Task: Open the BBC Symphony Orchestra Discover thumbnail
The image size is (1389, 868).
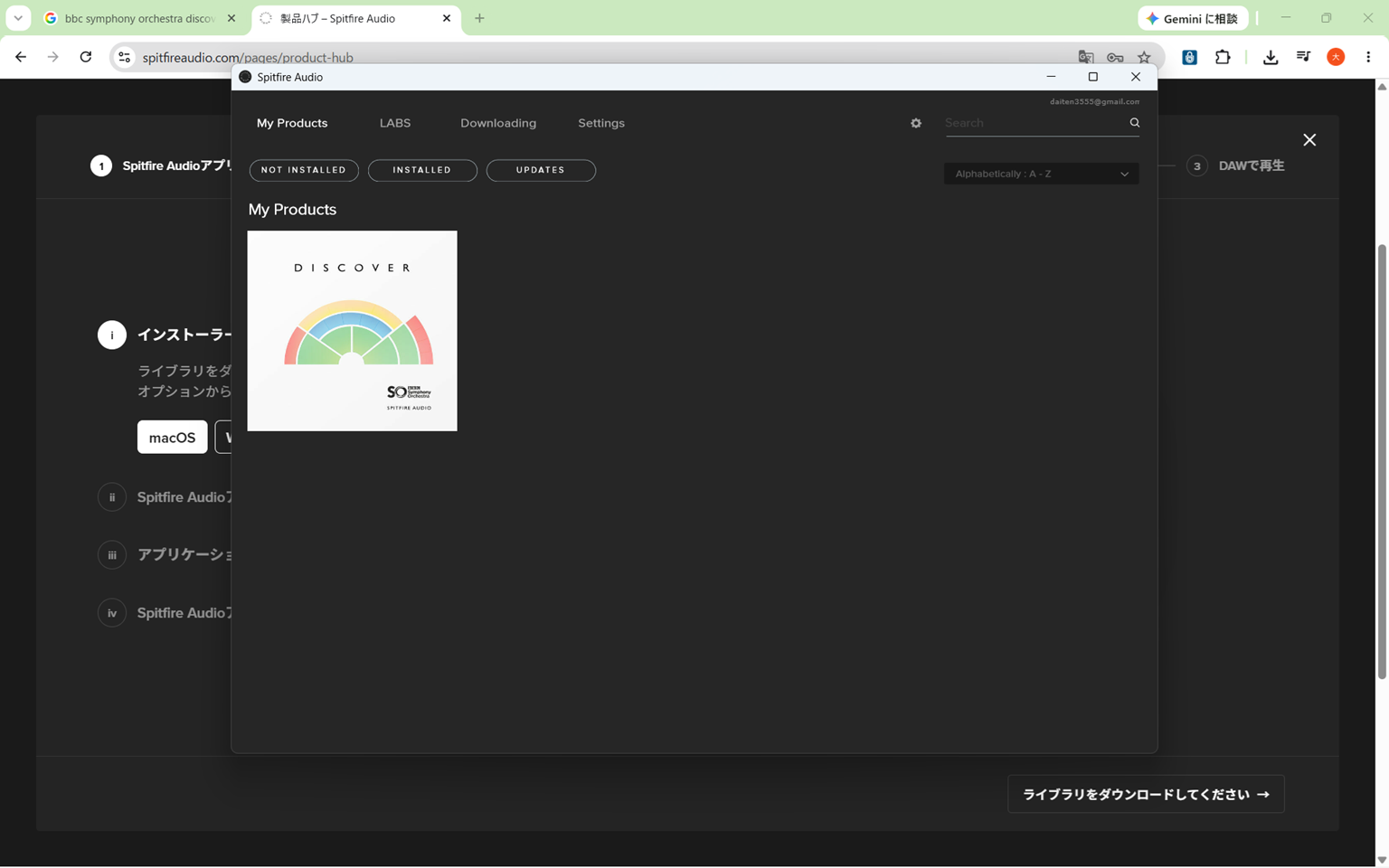Action: (x=353, y=331)
